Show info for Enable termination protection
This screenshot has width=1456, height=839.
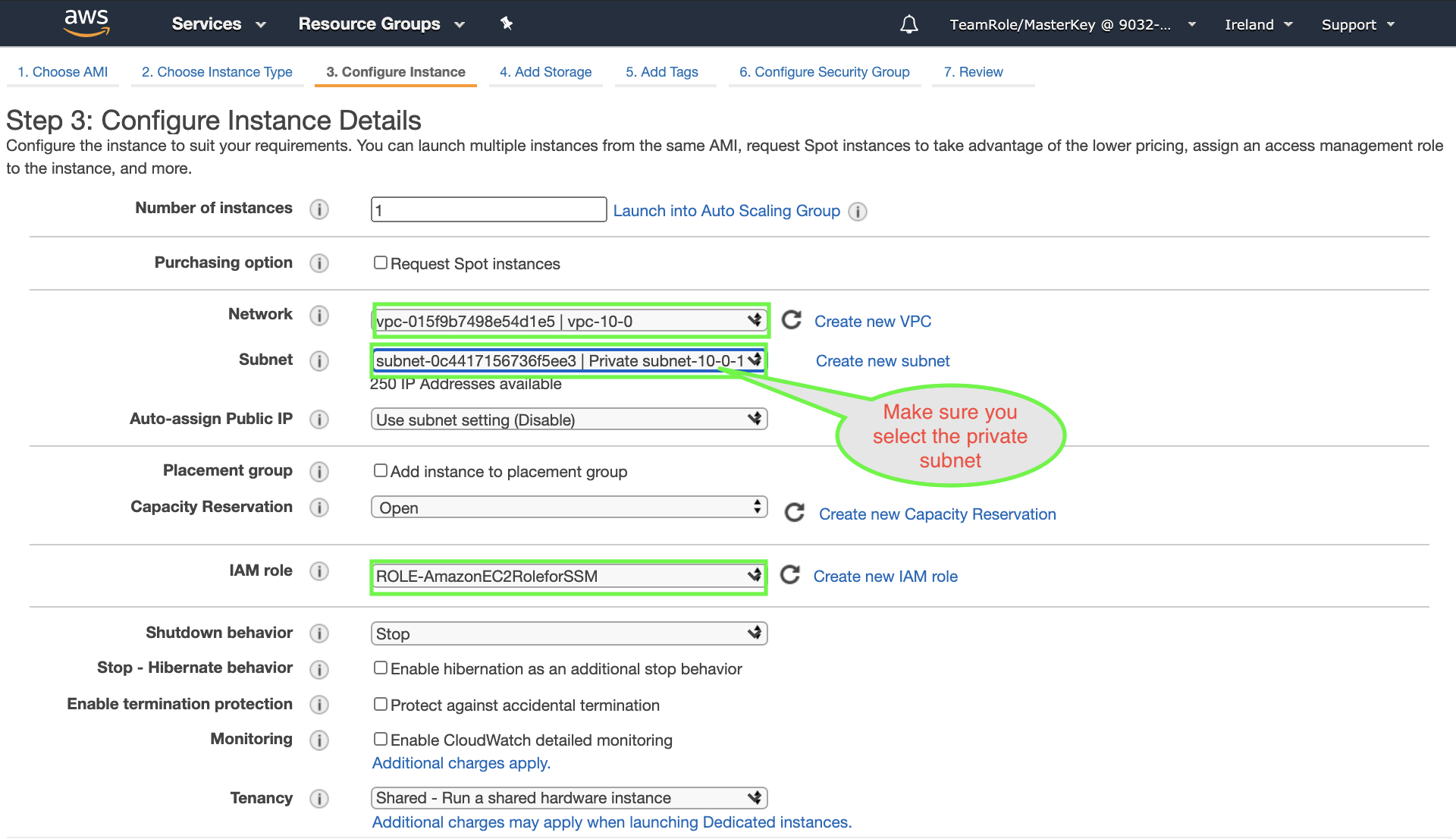[319, 705]
